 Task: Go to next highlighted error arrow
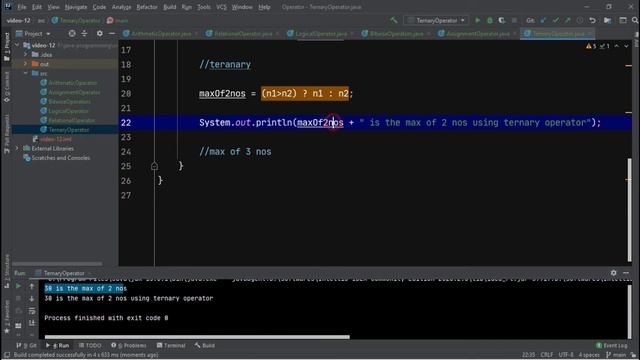tap(626, 46)
